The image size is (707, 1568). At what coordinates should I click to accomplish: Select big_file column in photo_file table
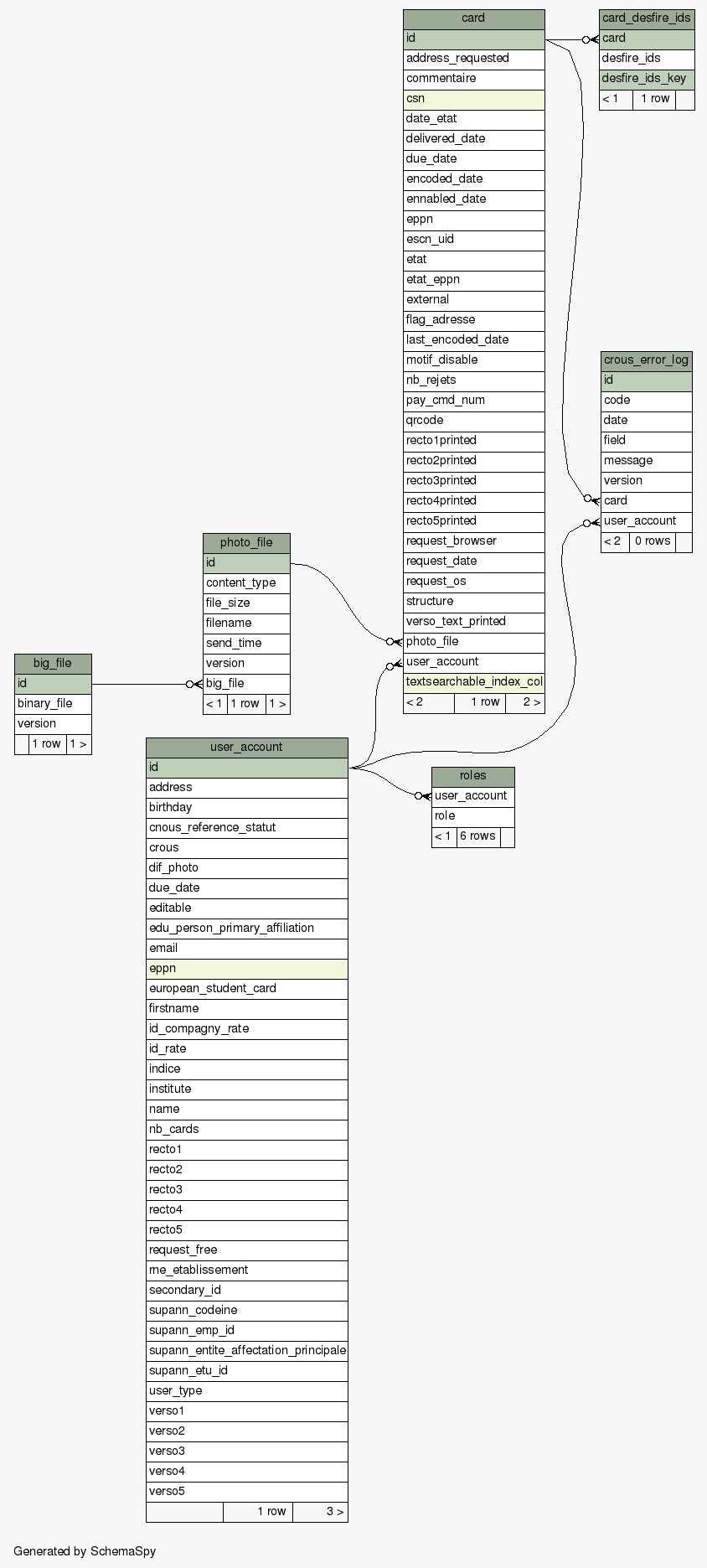pos(246,684)
